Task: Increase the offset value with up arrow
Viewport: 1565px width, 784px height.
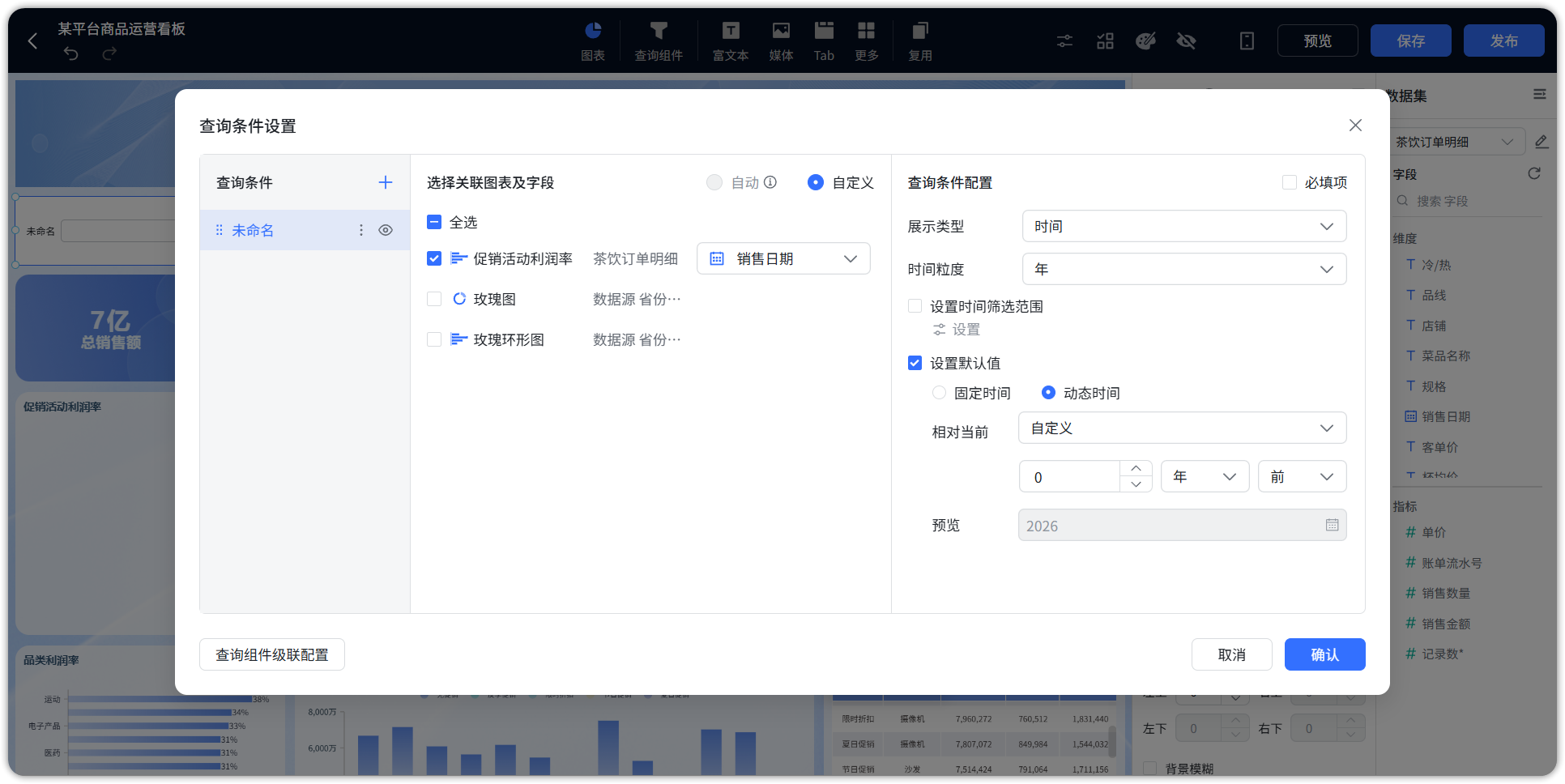Action: (1136, 469)
